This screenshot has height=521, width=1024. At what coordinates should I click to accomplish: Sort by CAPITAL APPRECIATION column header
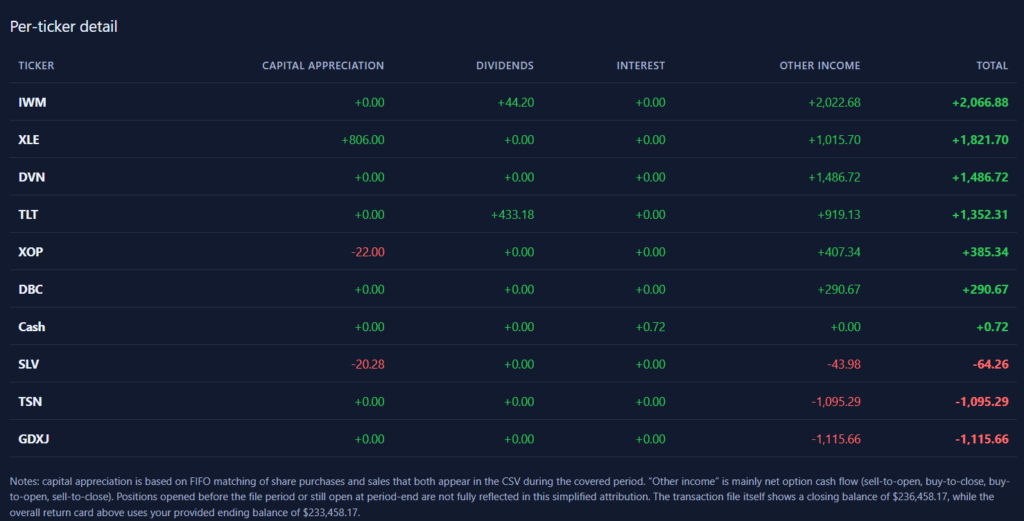(322, 66)
